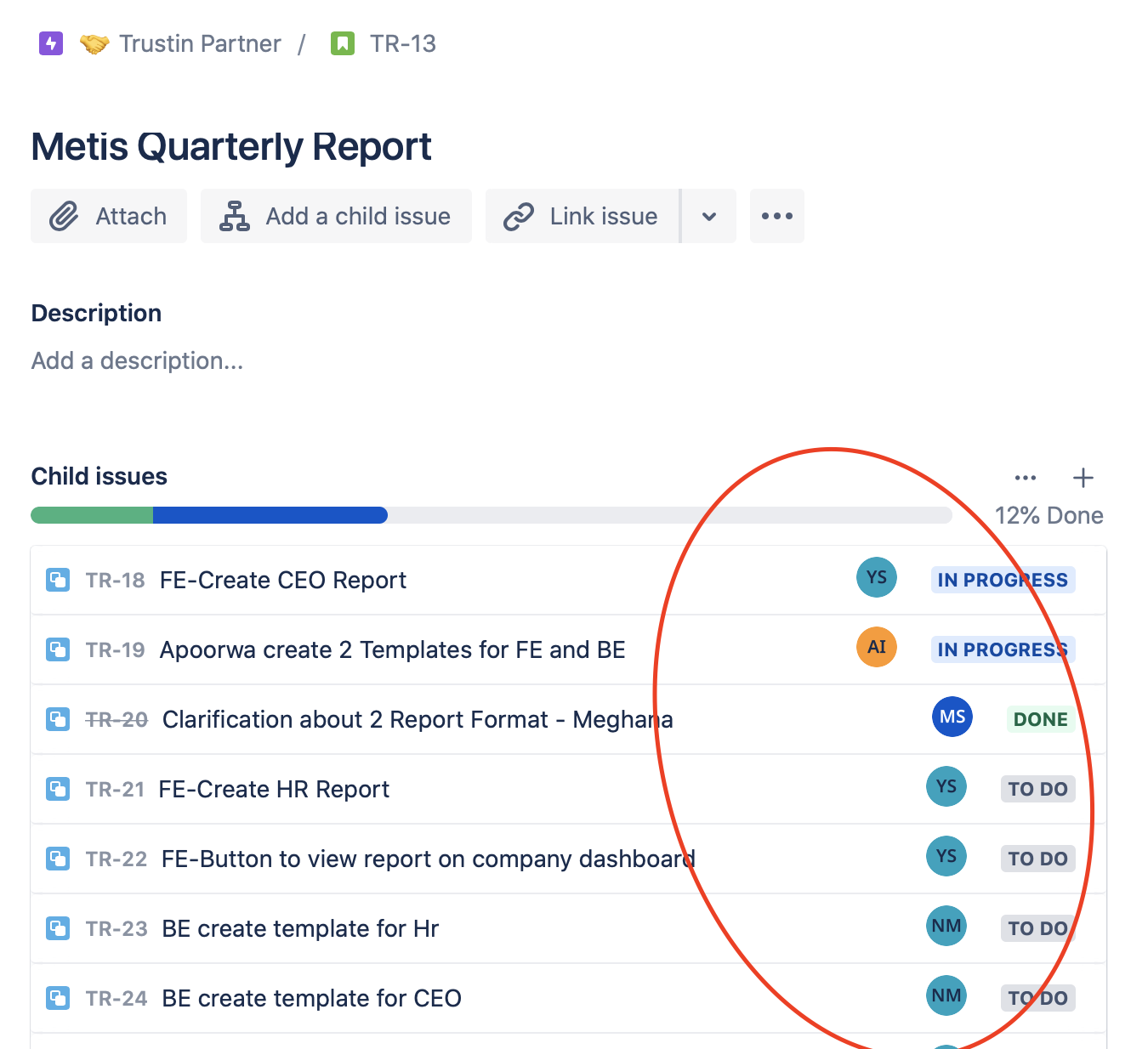Click subtask icon for TR-19
The height and width of the screenshot is (1049, 1148).
tap(58, 649)
